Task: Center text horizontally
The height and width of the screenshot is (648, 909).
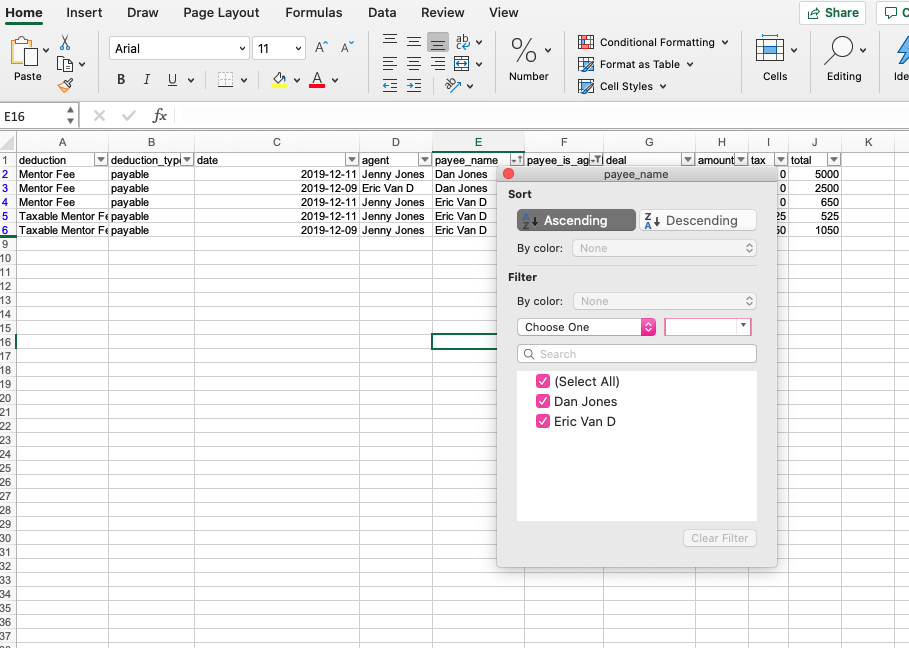Action: click(414, 64)
